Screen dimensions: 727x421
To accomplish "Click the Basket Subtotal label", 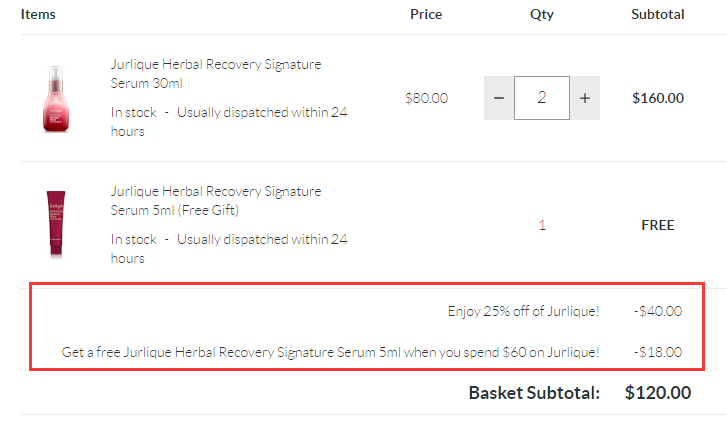I will pos(534,393).
